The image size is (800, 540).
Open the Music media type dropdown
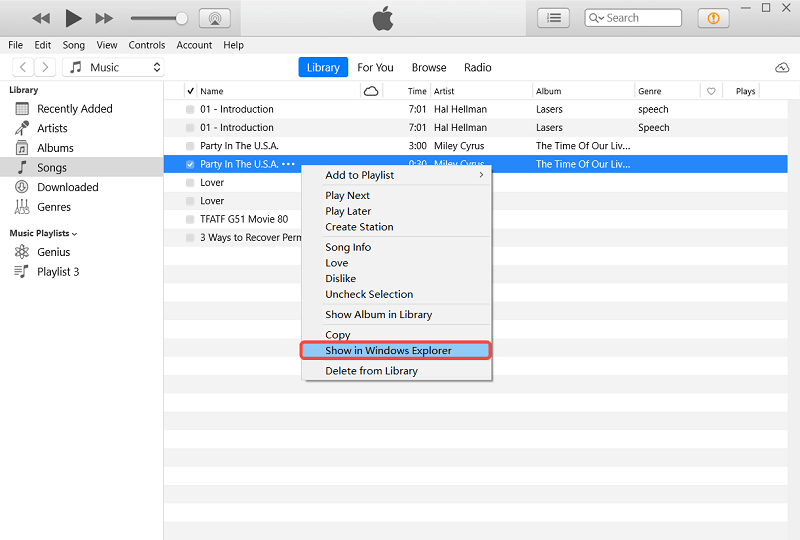pos(114,67)
